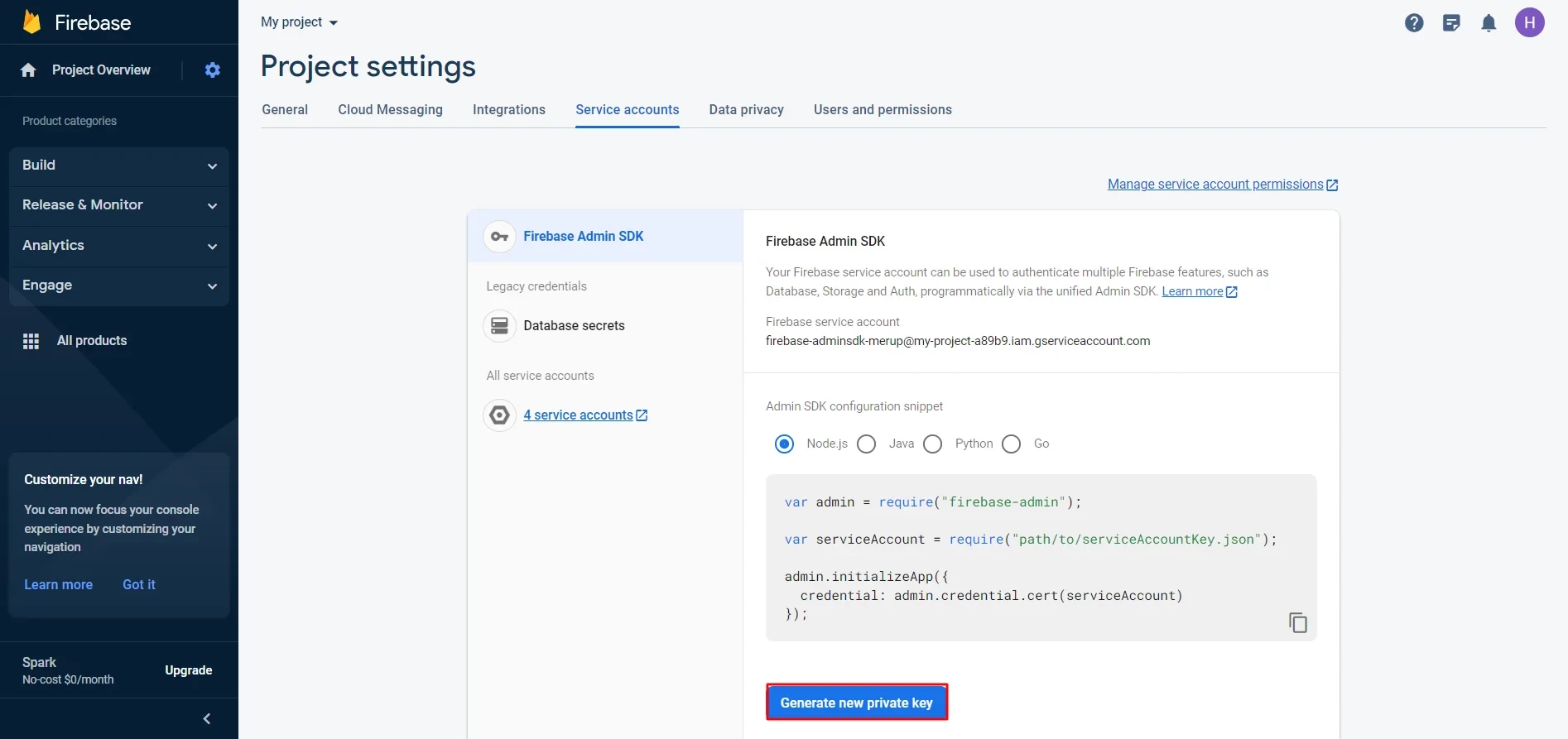Click the Firebase flame logo

click(31, 22)
